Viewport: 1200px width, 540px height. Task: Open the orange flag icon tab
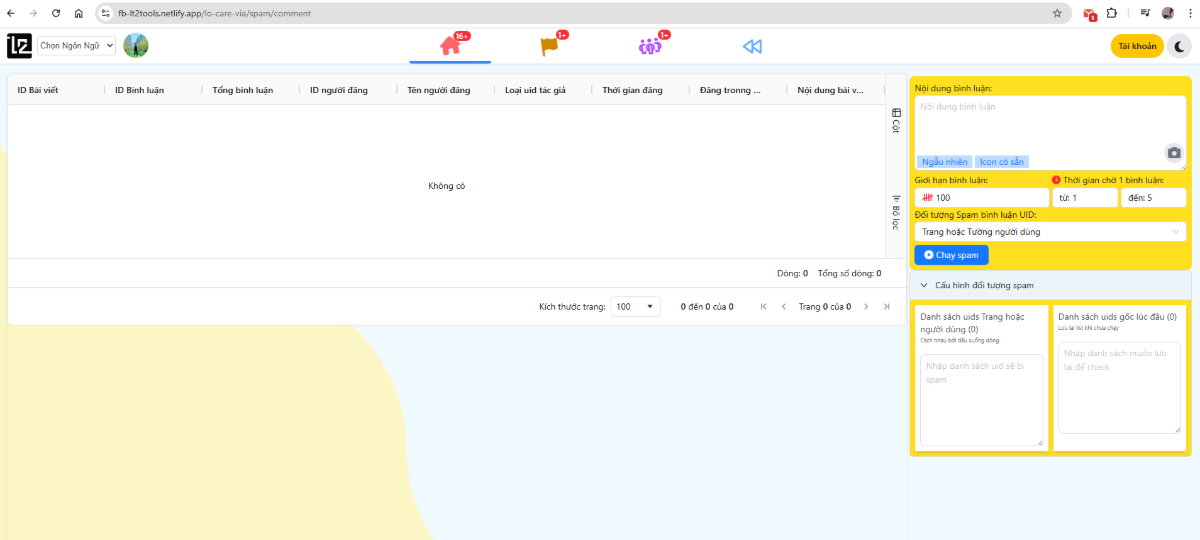549,46
